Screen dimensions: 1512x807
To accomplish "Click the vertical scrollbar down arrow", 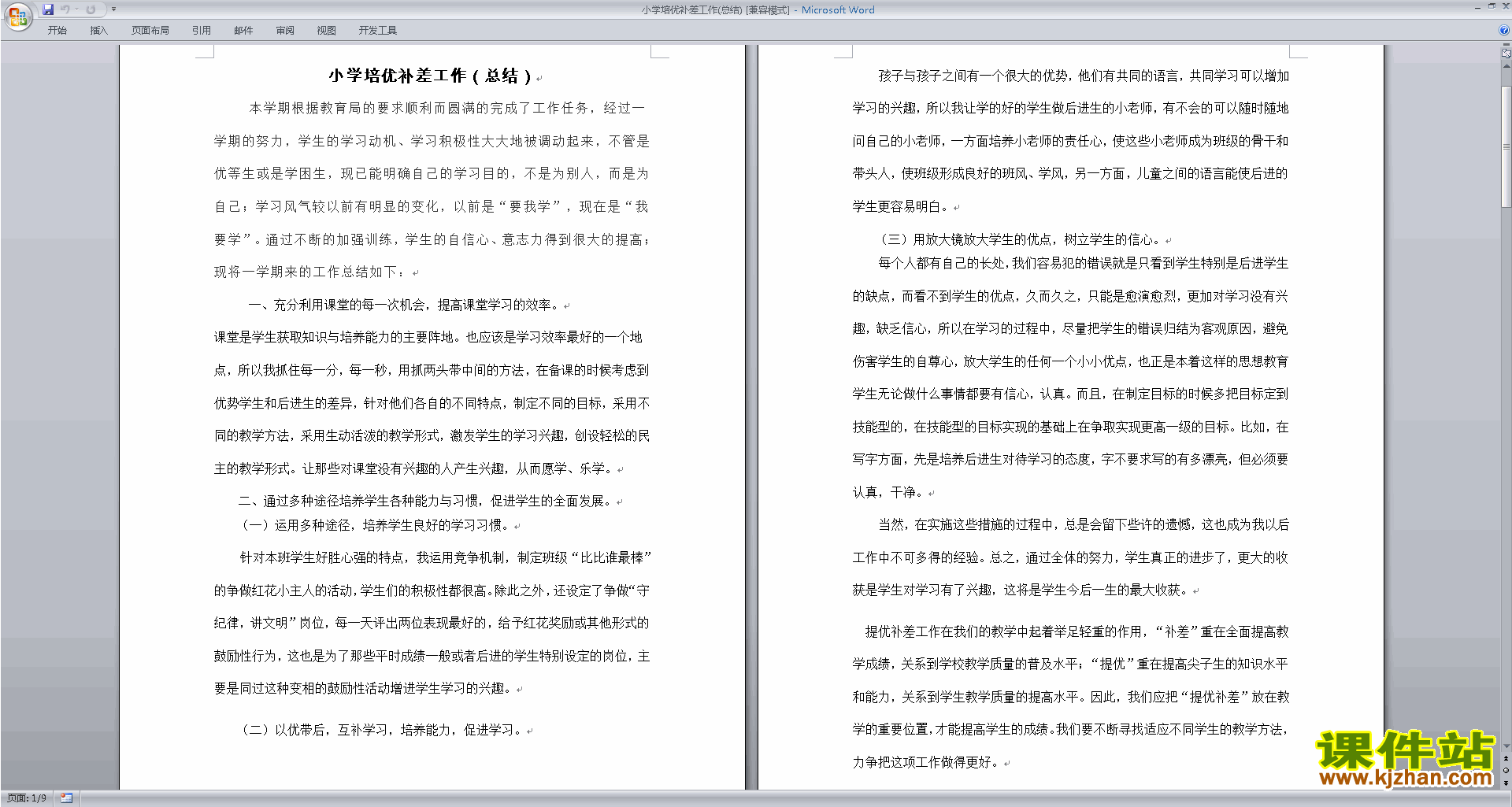I will [x=1506, y=746].
